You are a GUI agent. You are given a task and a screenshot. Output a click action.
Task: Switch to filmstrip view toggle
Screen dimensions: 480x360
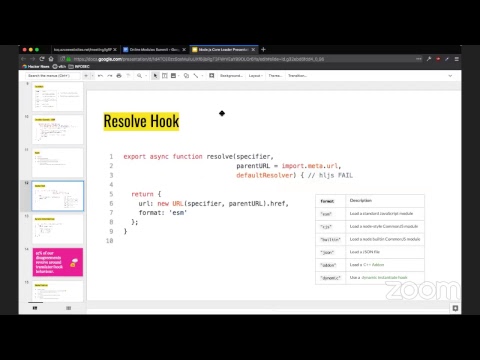pos(35,308)
